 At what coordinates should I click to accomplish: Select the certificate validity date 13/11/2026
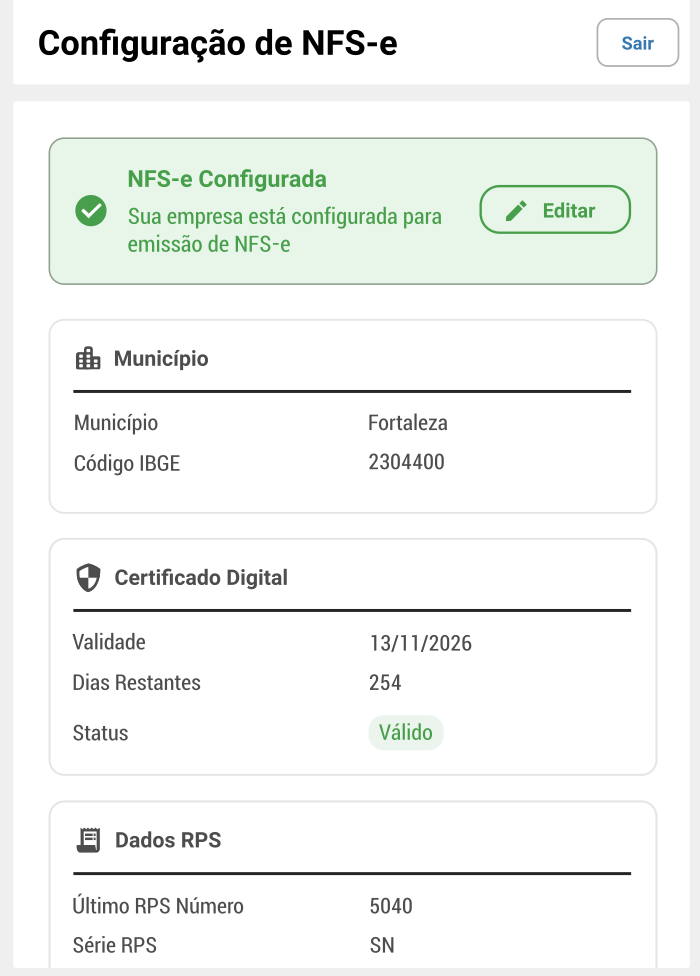click(x=421, y=642)
